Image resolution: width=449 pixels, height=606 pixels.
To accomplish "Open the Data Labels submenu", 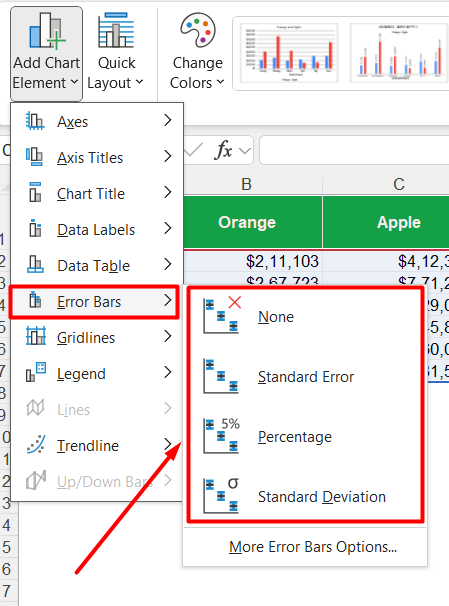I will pos(97,229).
